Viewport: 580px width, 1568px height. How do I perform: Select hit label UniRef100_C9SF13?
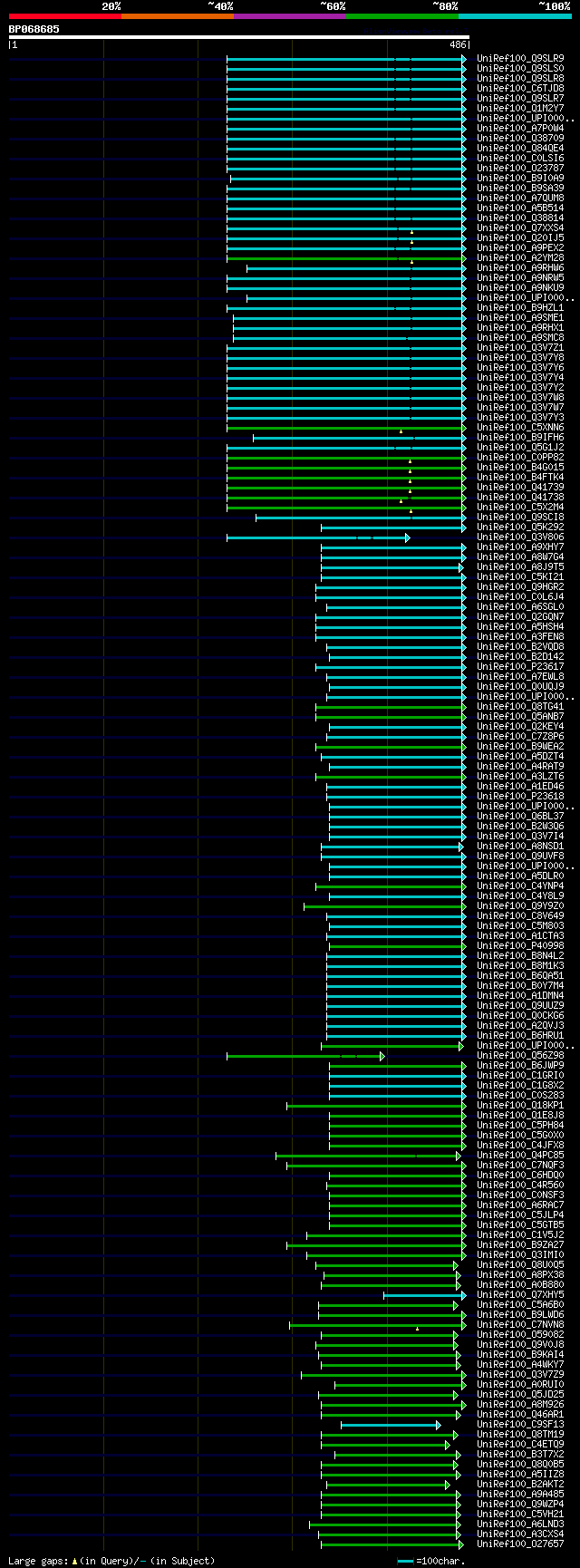click(520, 1425)
